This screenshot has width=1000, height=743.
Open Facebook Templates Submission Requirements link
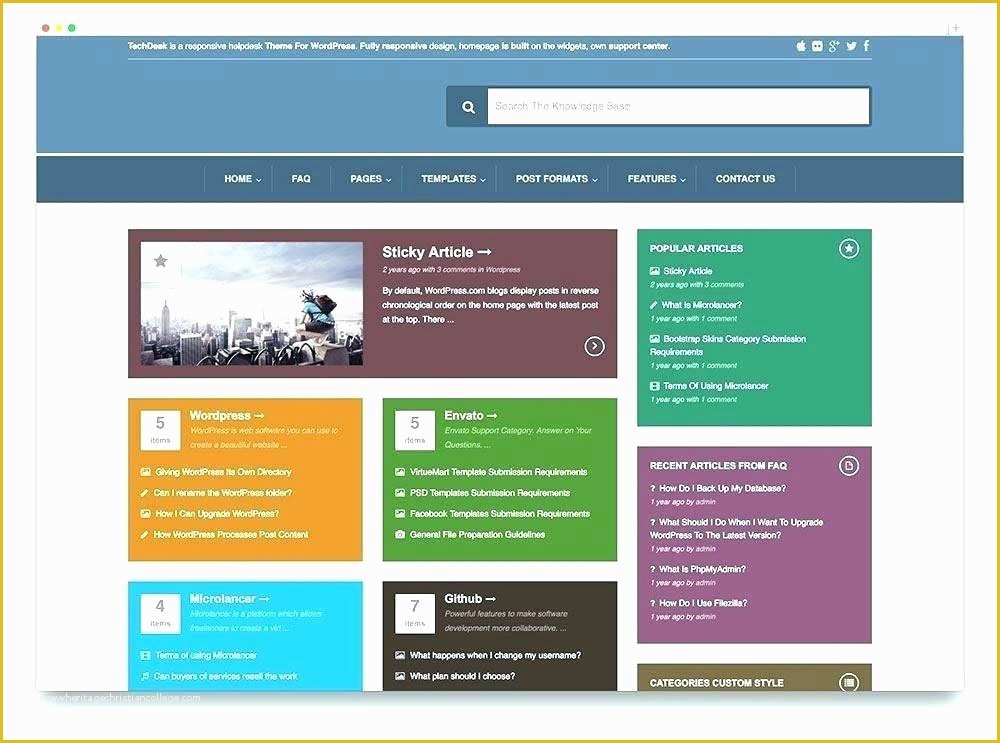500,513
